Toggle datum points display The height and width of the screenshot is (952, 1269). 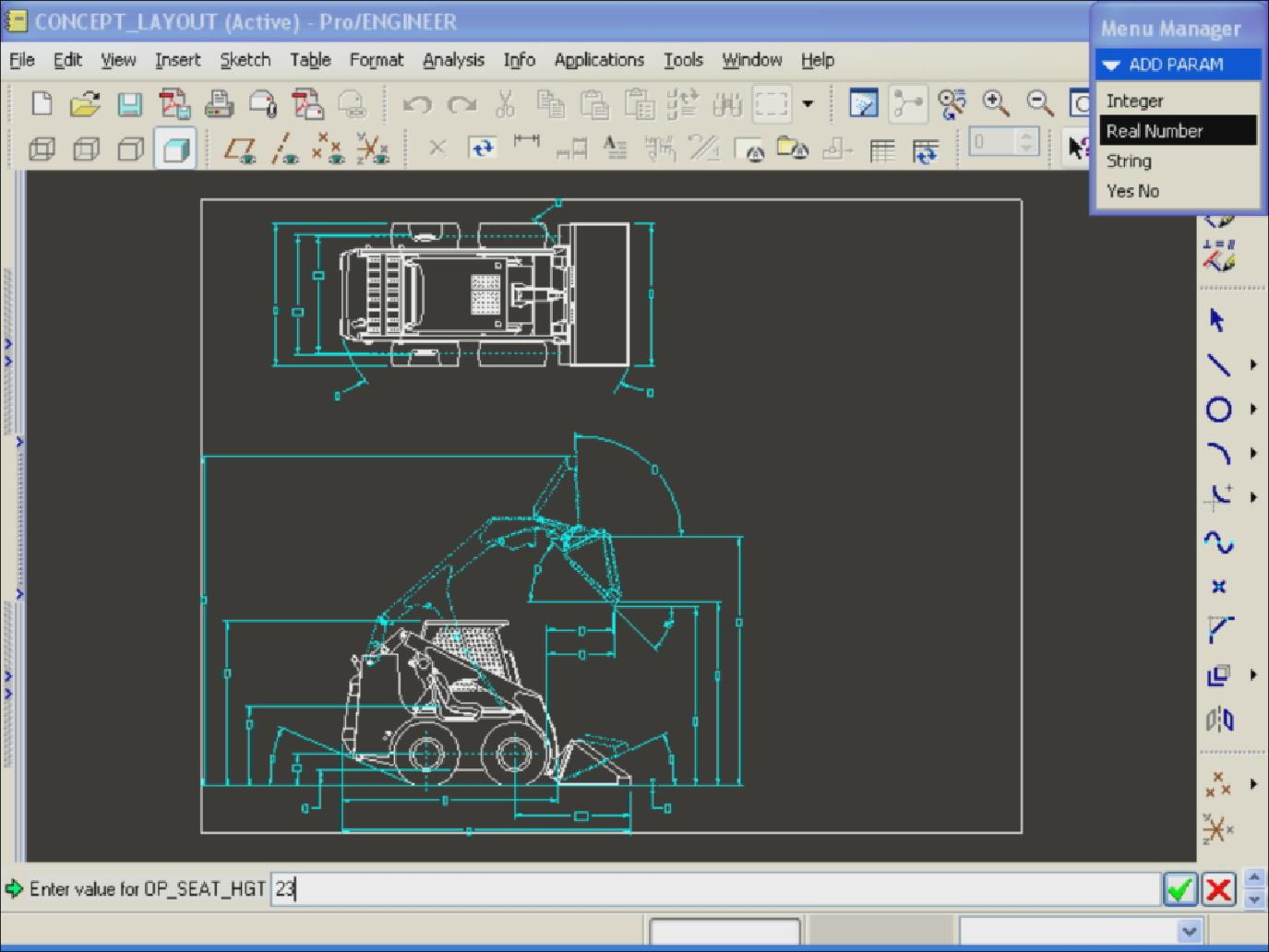329,149
